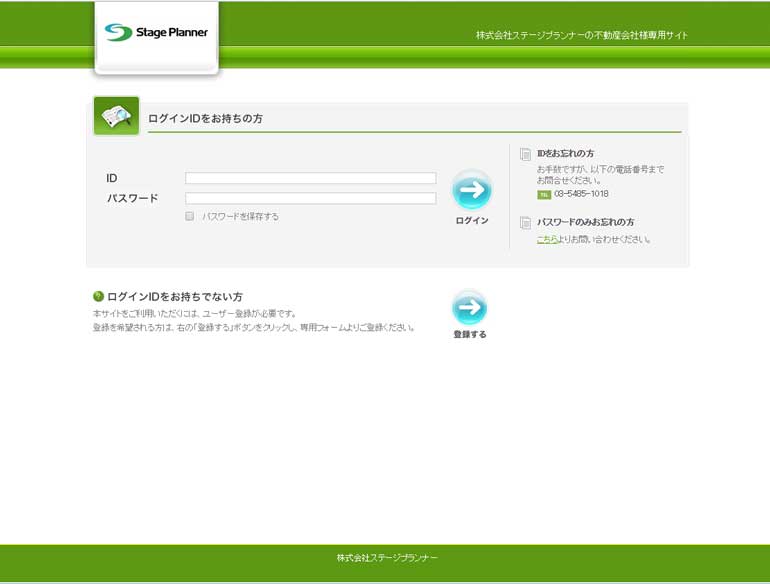Viewport: 770px width, 584px height.
Task: Click text お手数ですが、以下の電話番号まで
Action: pos(600,169)
